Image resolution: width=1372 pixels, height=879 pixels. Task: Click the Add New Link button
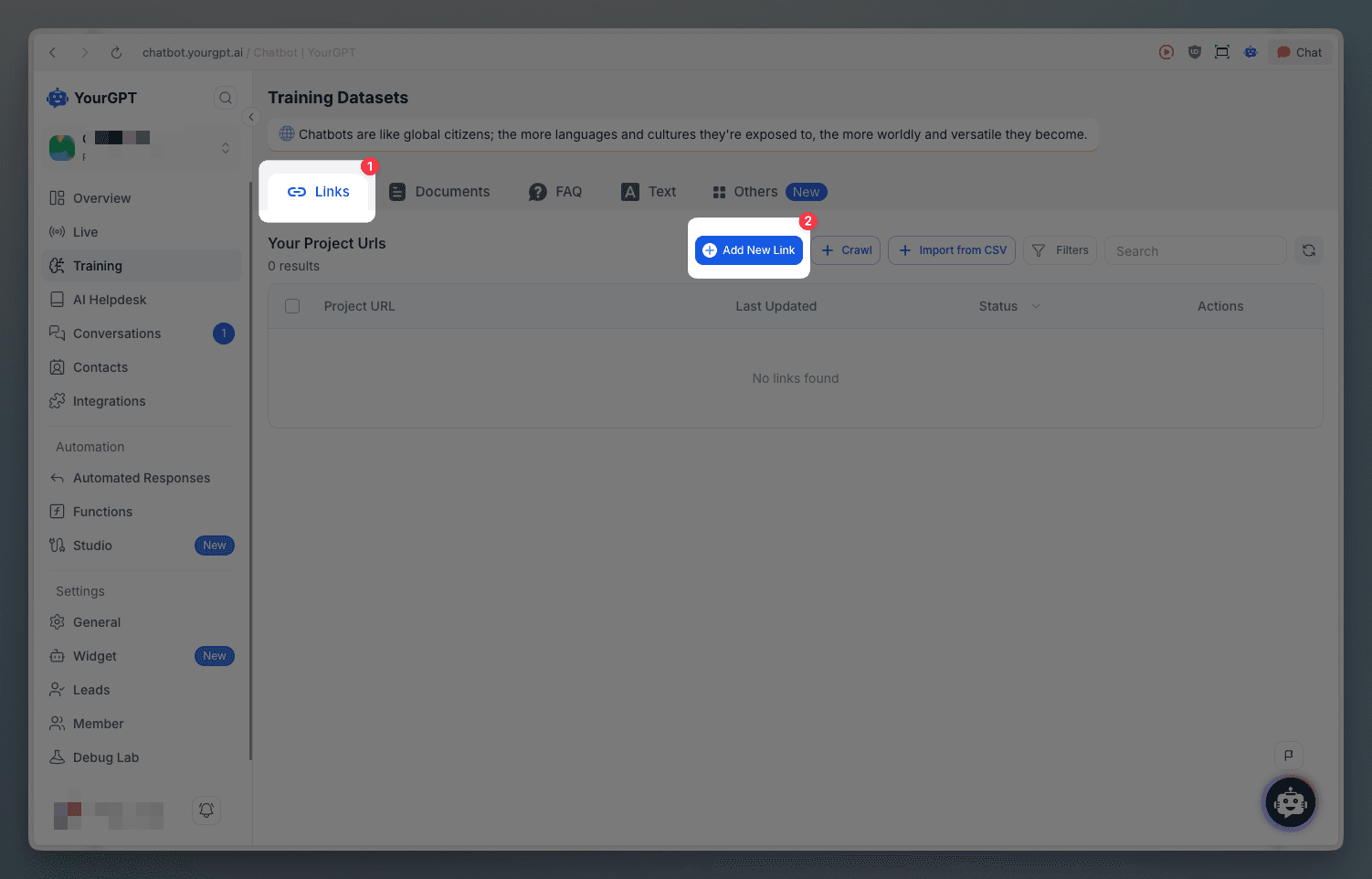(x=749, y=250)
